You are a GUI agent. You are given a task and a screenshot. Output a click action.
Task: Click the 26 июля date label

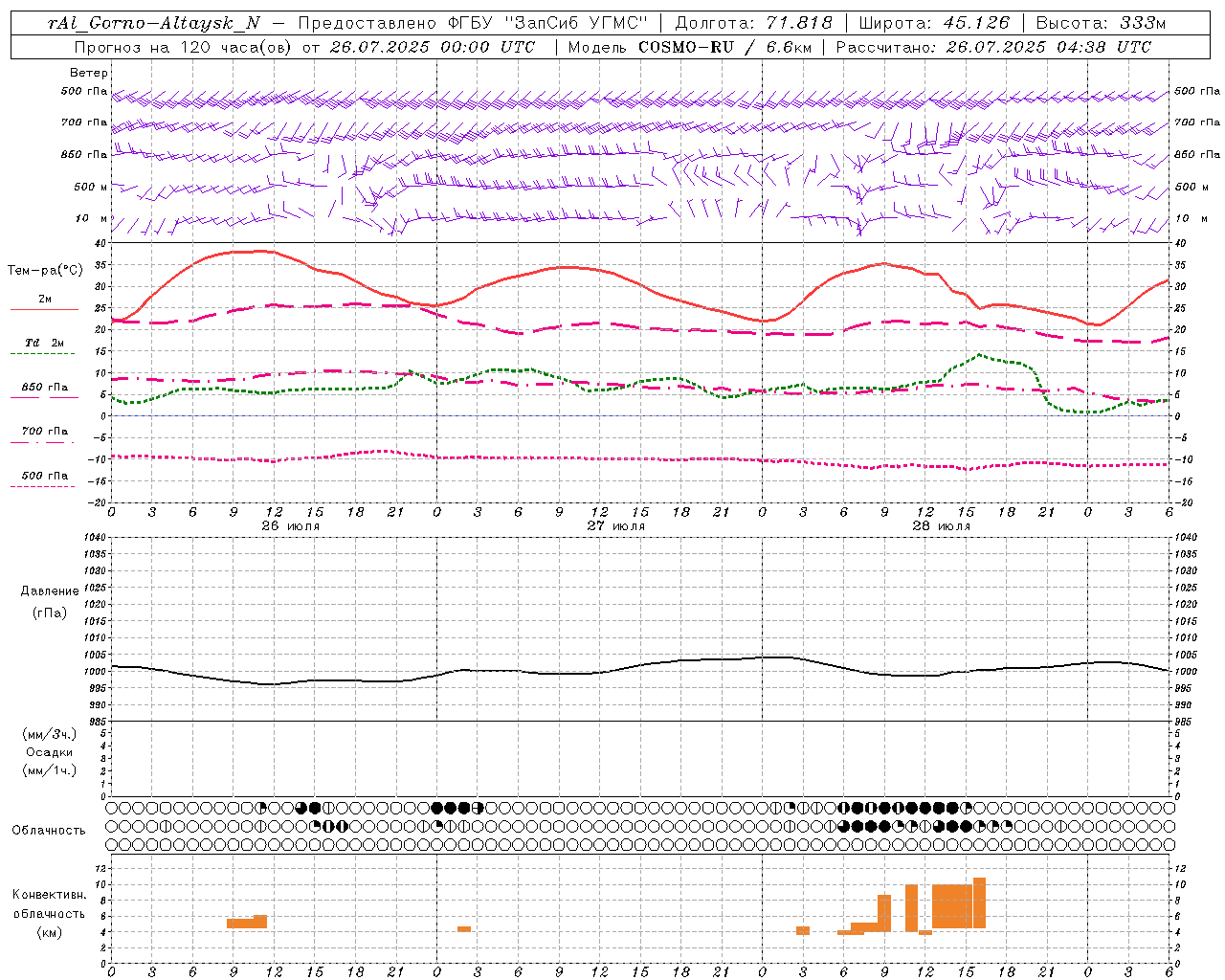291,526
